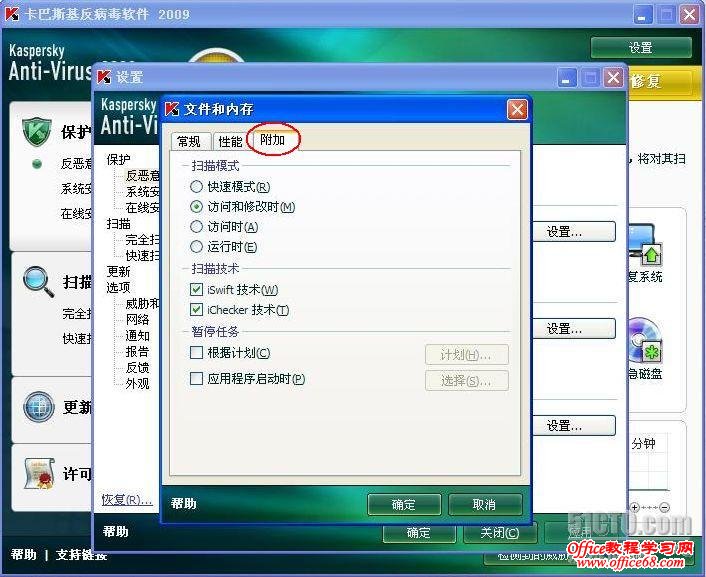706x577 pixels.
Task: Click the rescue disk CD icon
Action: 645,341
